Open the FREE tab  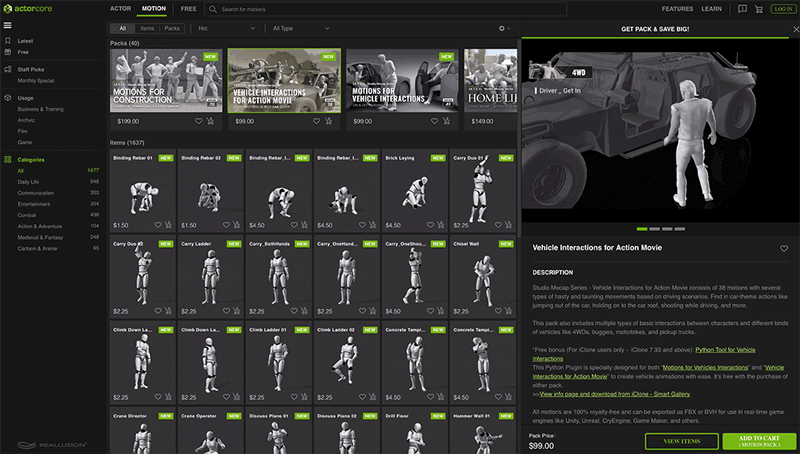(188, 9)
